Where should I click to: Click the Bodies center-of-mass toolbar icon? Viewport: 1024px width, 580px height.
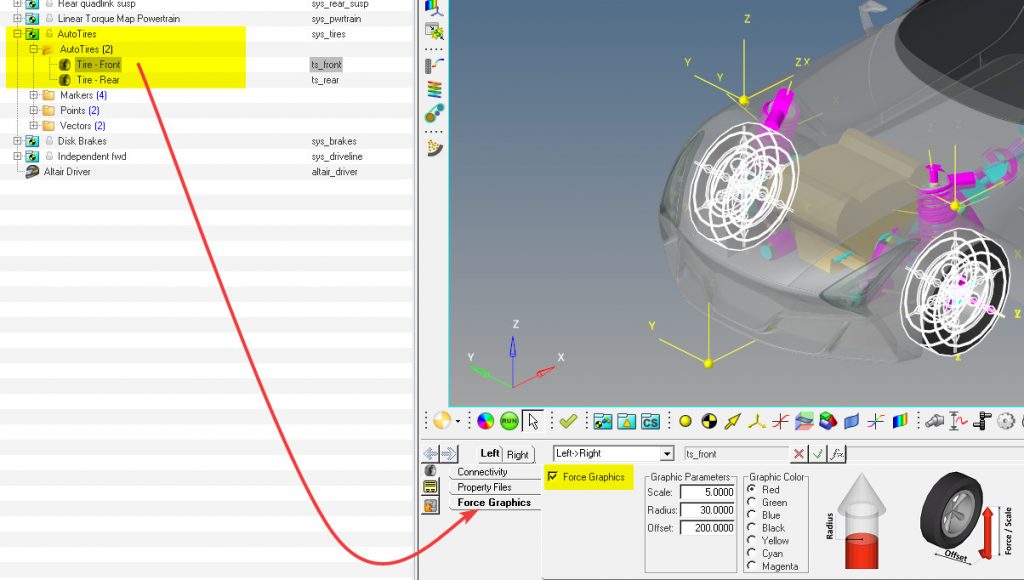(709, 422)
